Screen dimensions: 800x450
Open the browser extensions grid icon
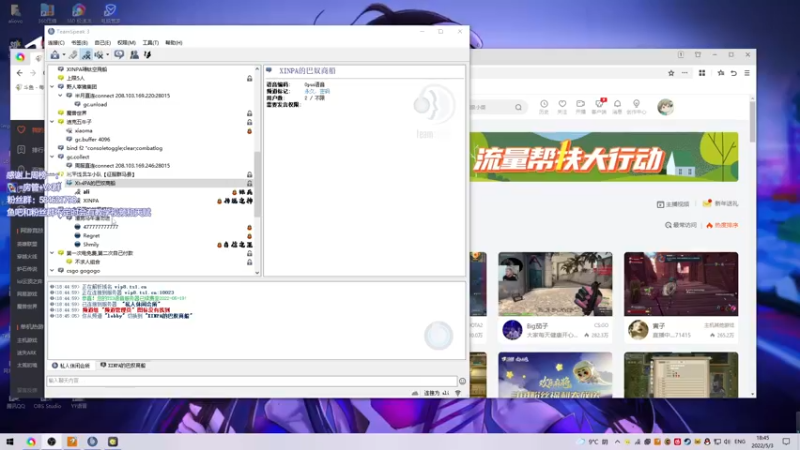(x=702, y=73)
